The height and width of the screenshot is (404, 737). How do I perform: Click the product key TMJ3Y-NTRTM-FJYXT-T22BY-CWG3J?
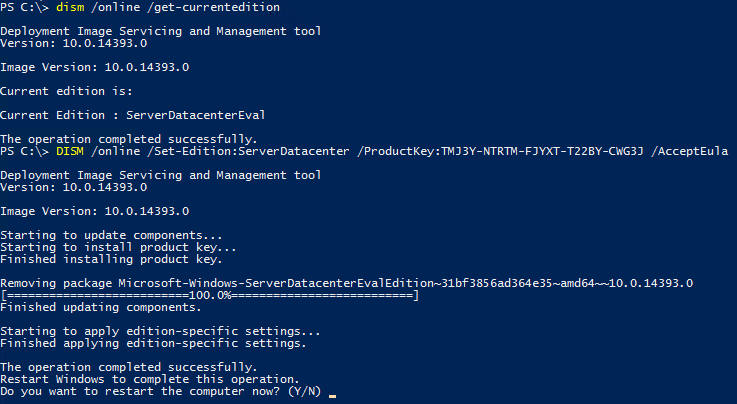[542, 151]
